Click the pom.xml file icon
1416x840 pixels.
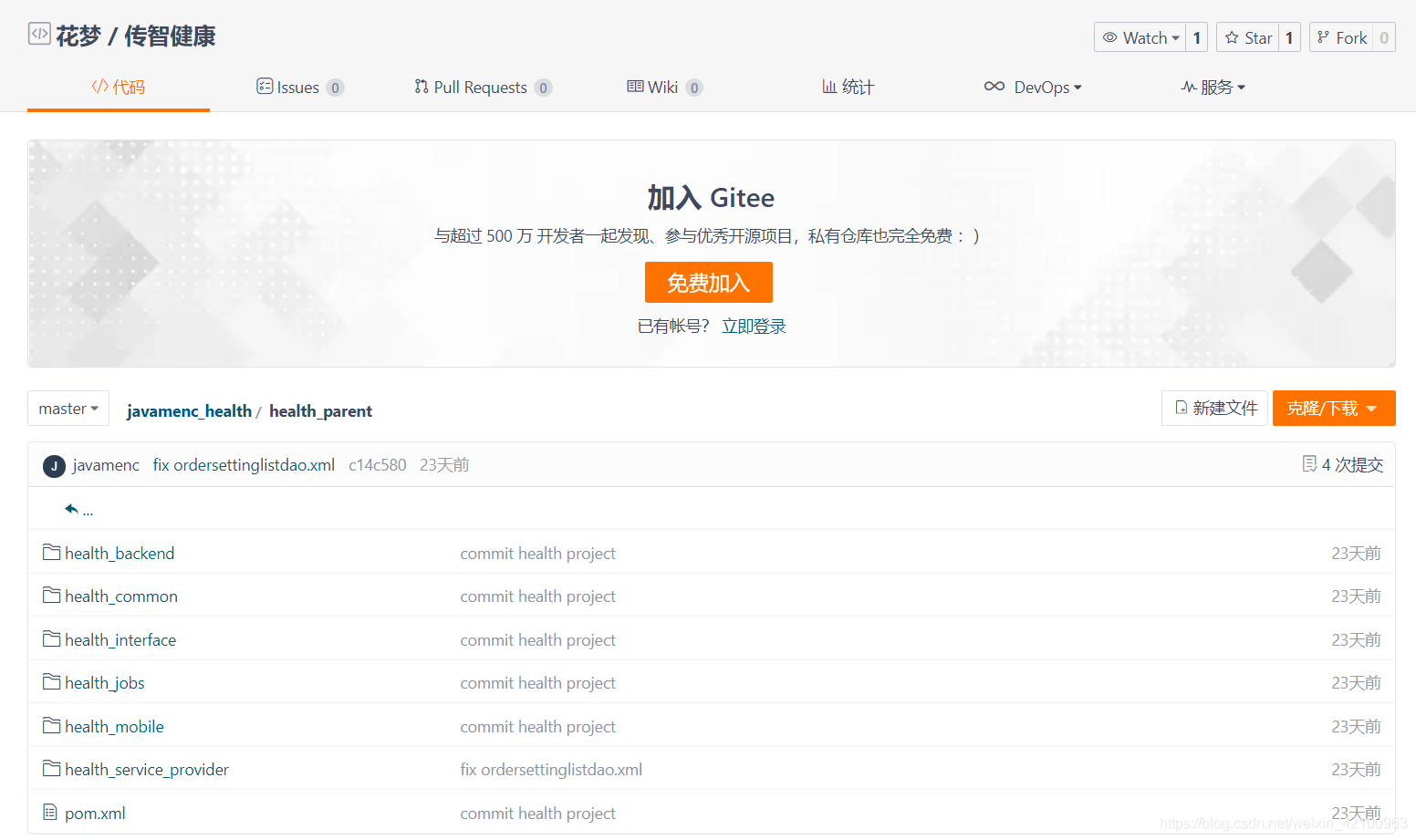coord(50,812)
